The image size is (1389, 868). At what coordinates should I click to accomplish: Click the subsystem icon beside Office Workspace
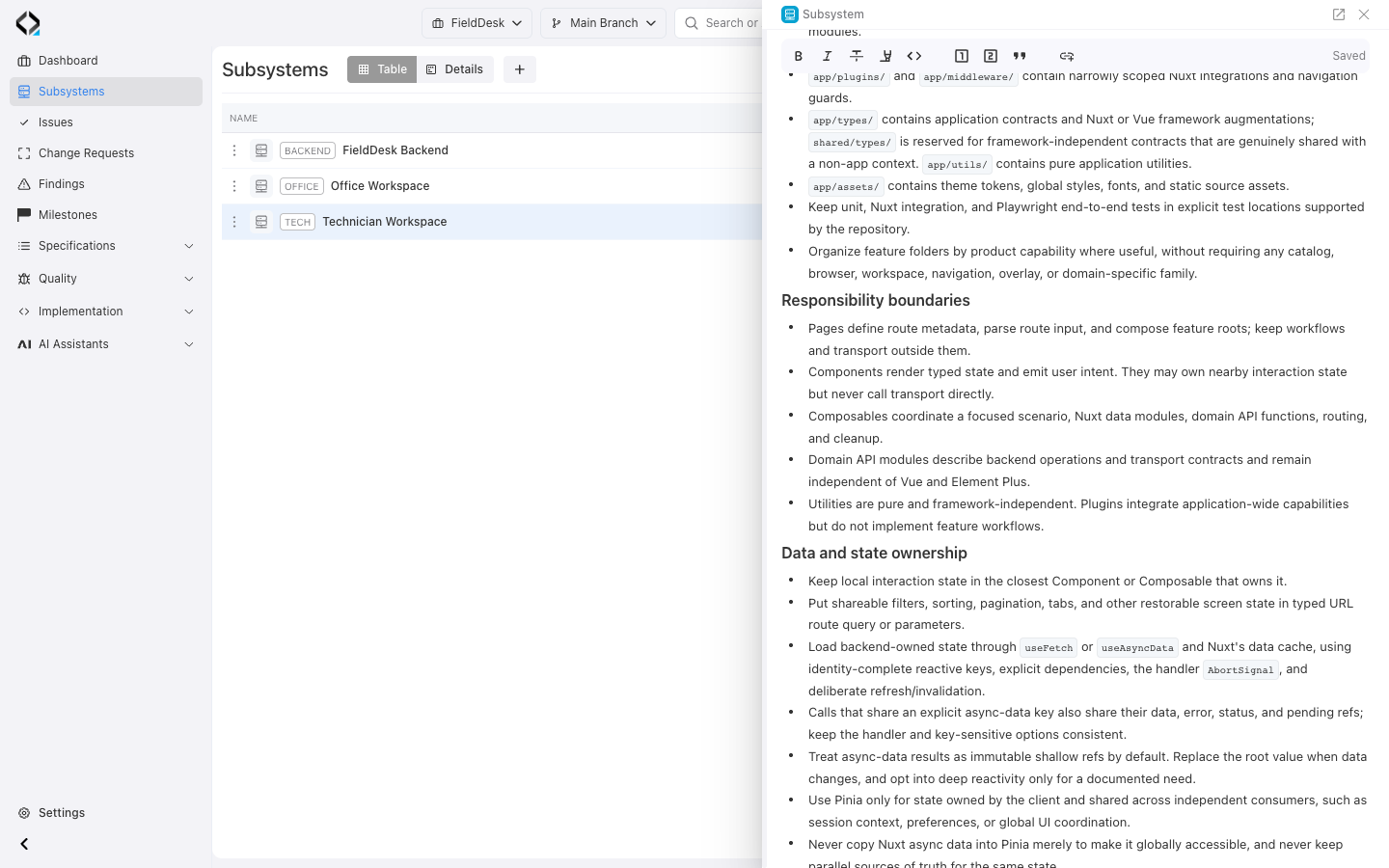pos(261,186)
